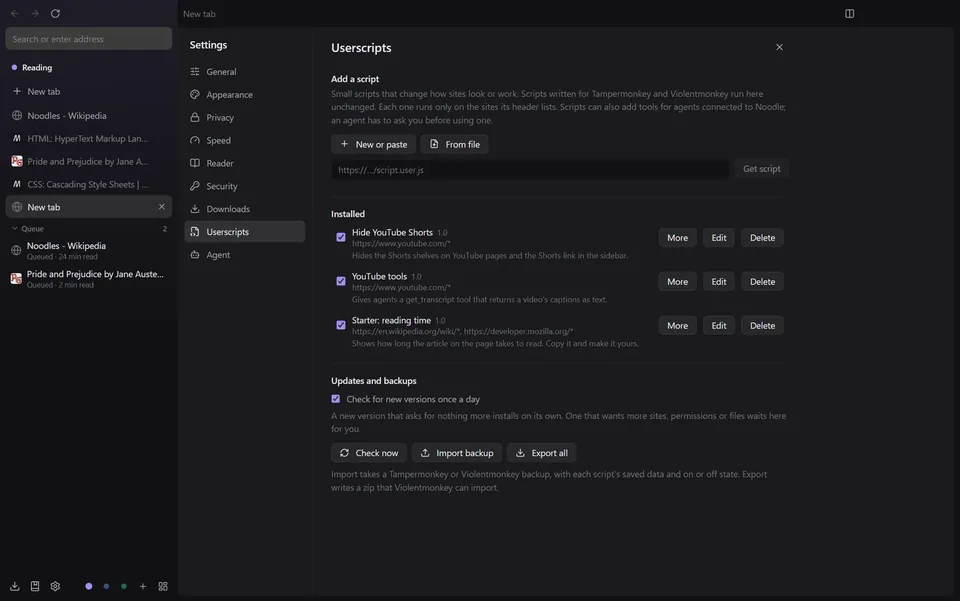Screen dimensions: 960x601
Task: Switch to the blue workspace dot
Action: pos(106,586)
